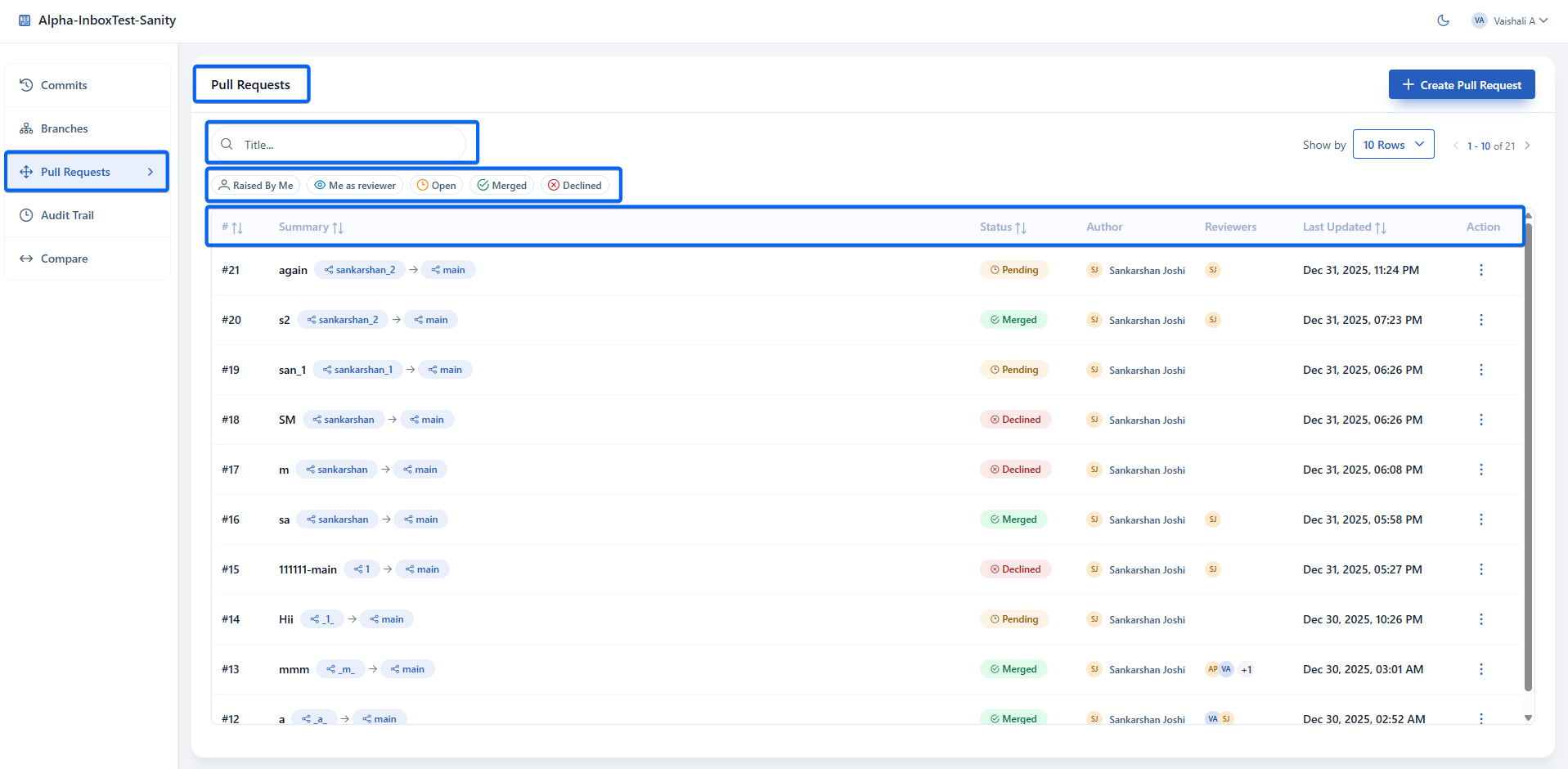Click the Pending status badge on PR #14
Image resolution: width=1568 pixels, height=769 pixels.
click(x=1014, y=619)
